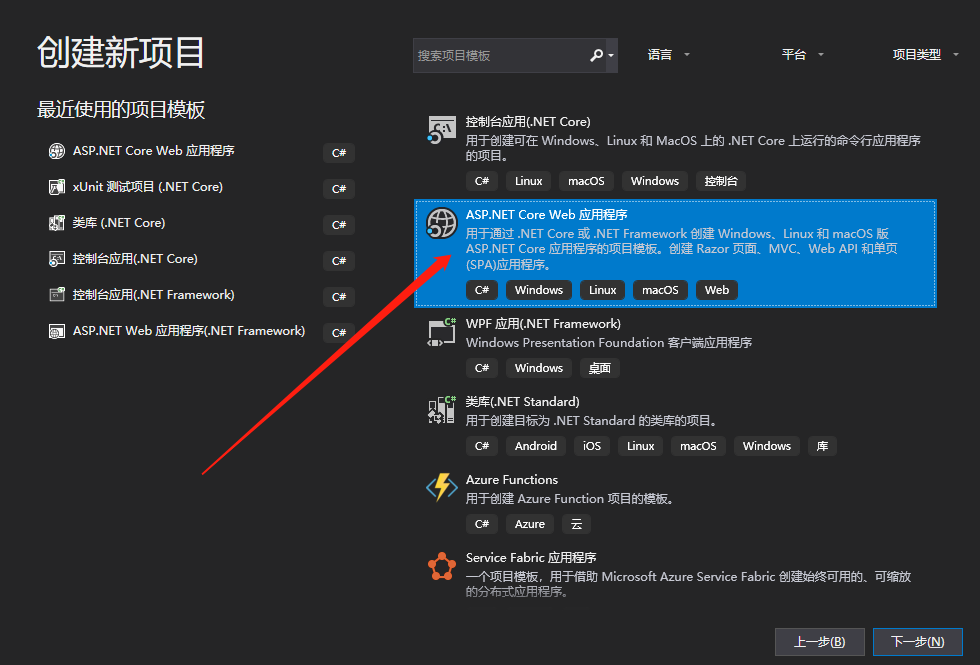The width and height of the screenshot is (980, 665).
Task: Click recent 控制台应用(.NET Core) icon
Action: point(57,259)
